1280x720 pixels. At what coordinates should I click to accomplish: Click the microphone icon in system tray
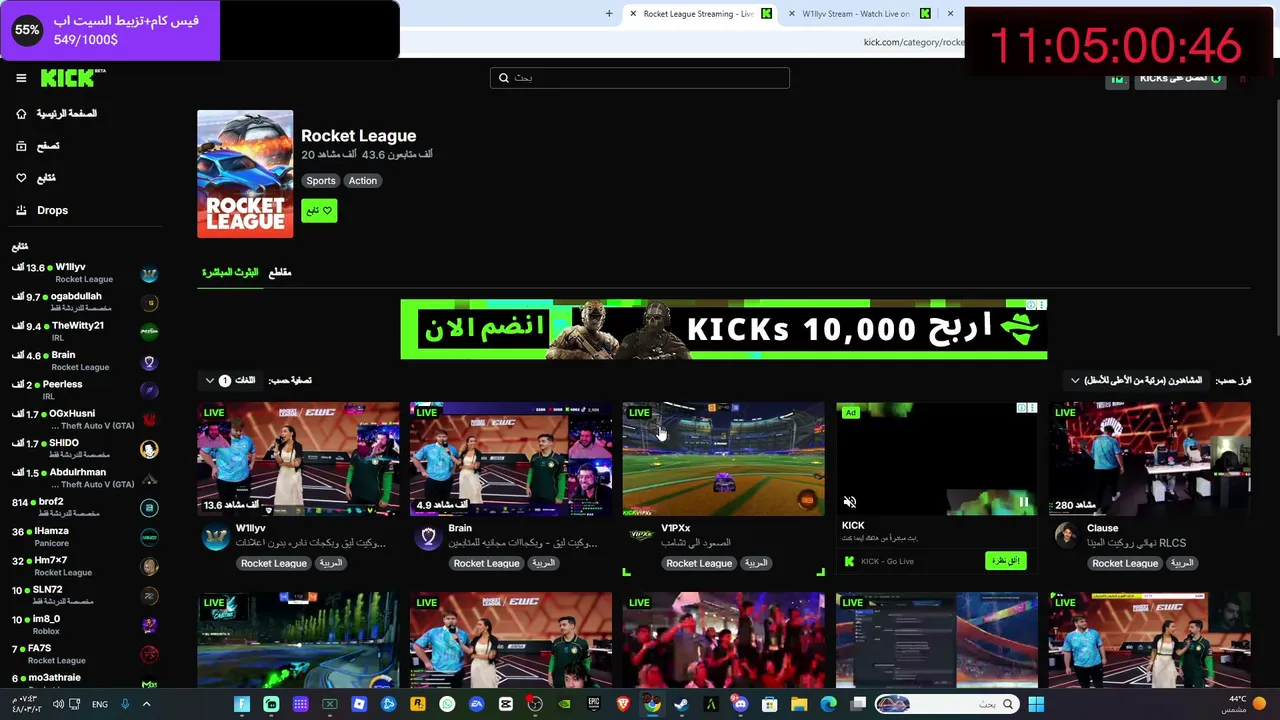pyautogui.click(x=125, y=704)
